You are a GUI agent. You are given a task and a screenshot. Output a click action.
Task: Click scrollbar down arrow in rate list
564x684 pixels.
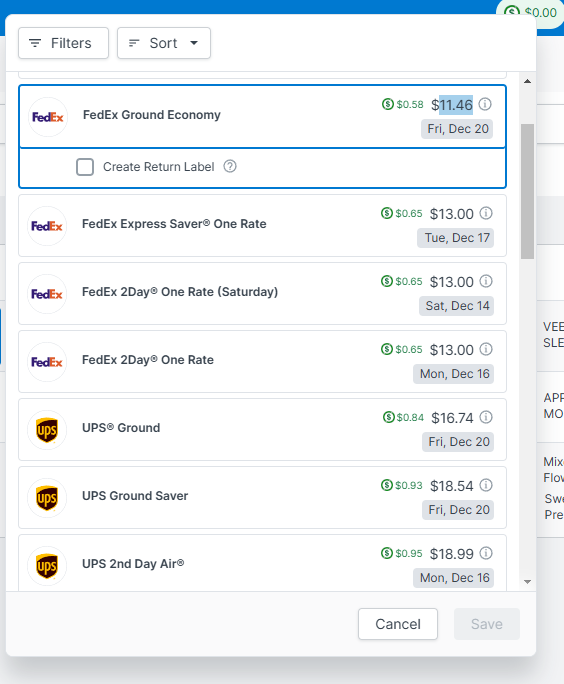pos(527,581)
